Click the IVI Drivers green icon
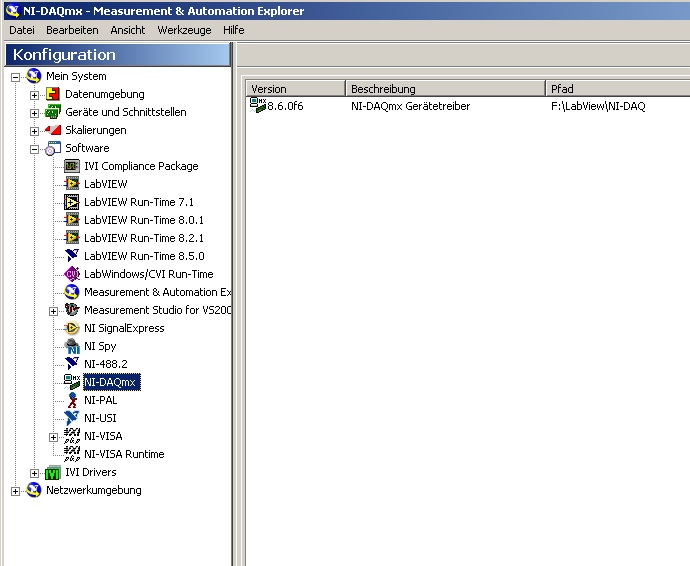The width and height of the screenshot is (690, 566). 53,472
